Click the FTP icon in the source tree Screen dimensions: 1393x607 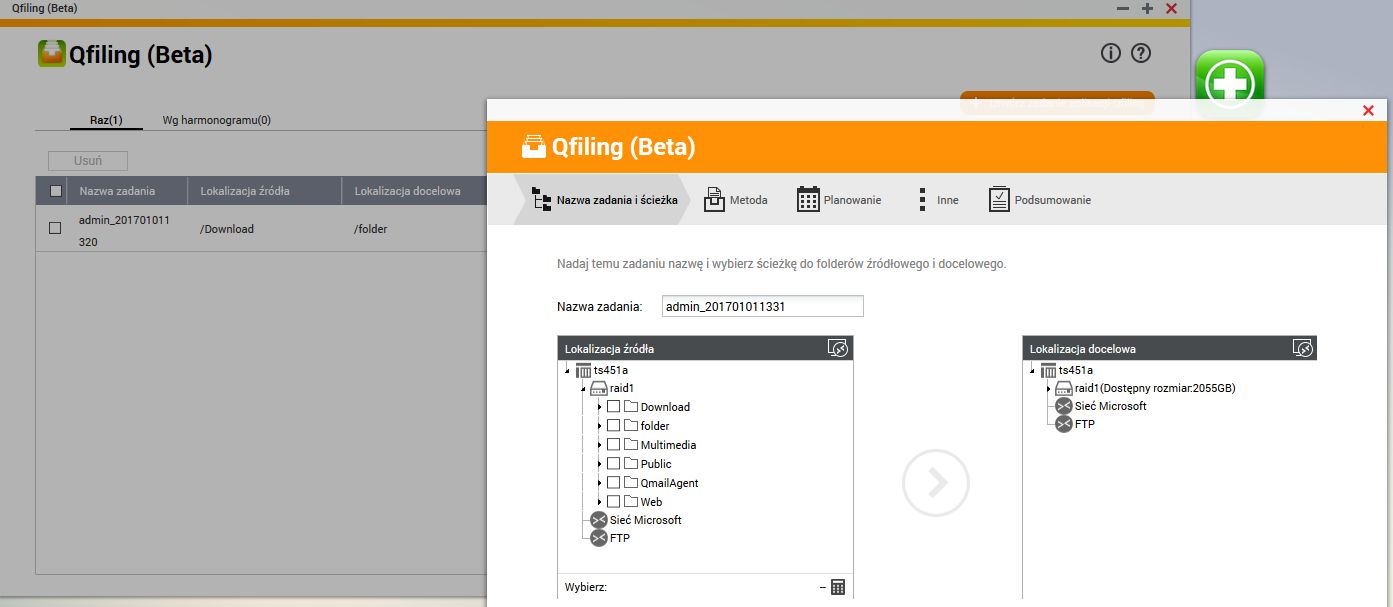coord(599,538)
